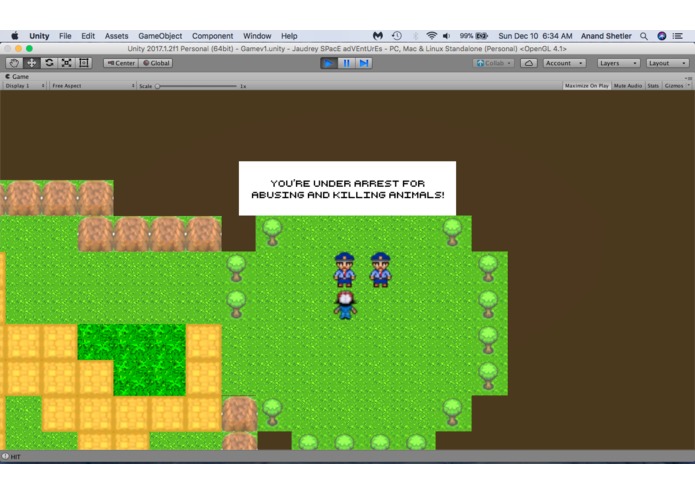Open Time Machine menu bar icon
695x494 pixels.
click(x=397, y=36)
